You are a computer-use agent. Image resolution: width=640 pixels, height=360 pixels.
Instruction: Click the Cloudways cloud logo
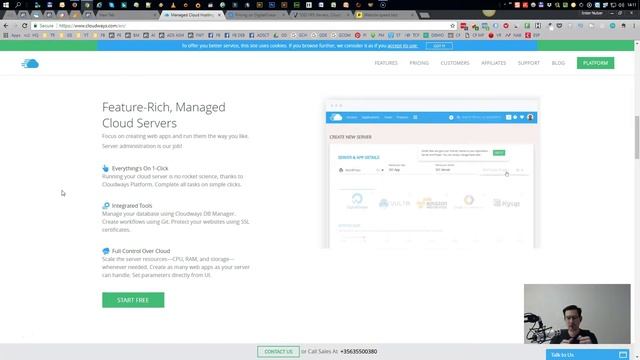30,63
